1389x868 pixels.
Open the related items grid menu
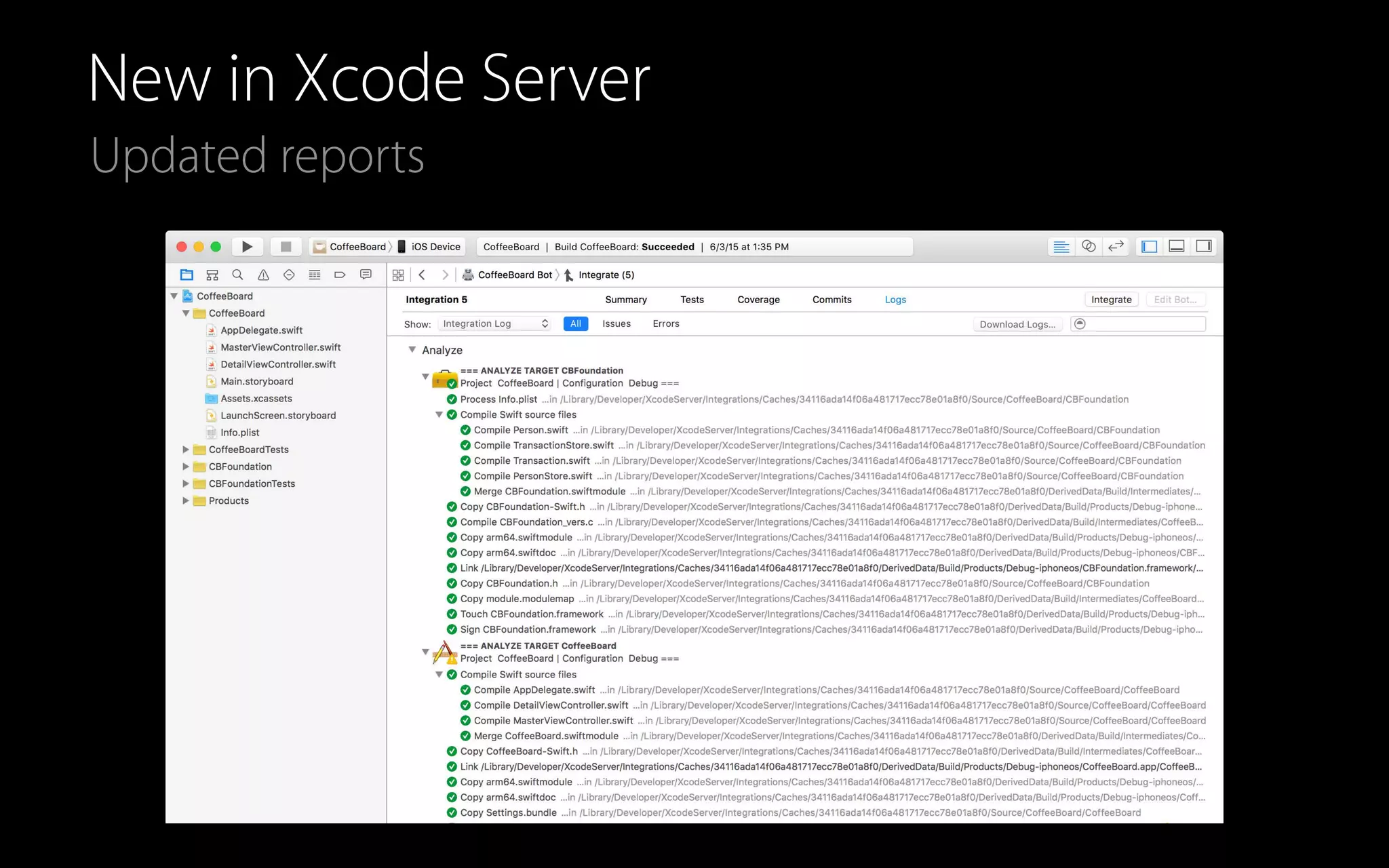click(x=398, y=275)
